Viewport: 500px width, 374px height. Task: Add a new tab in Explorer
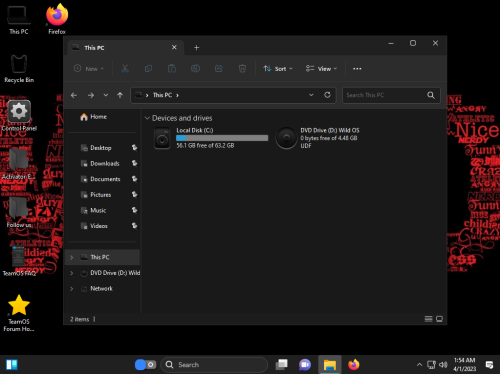(x=197, y=48)
